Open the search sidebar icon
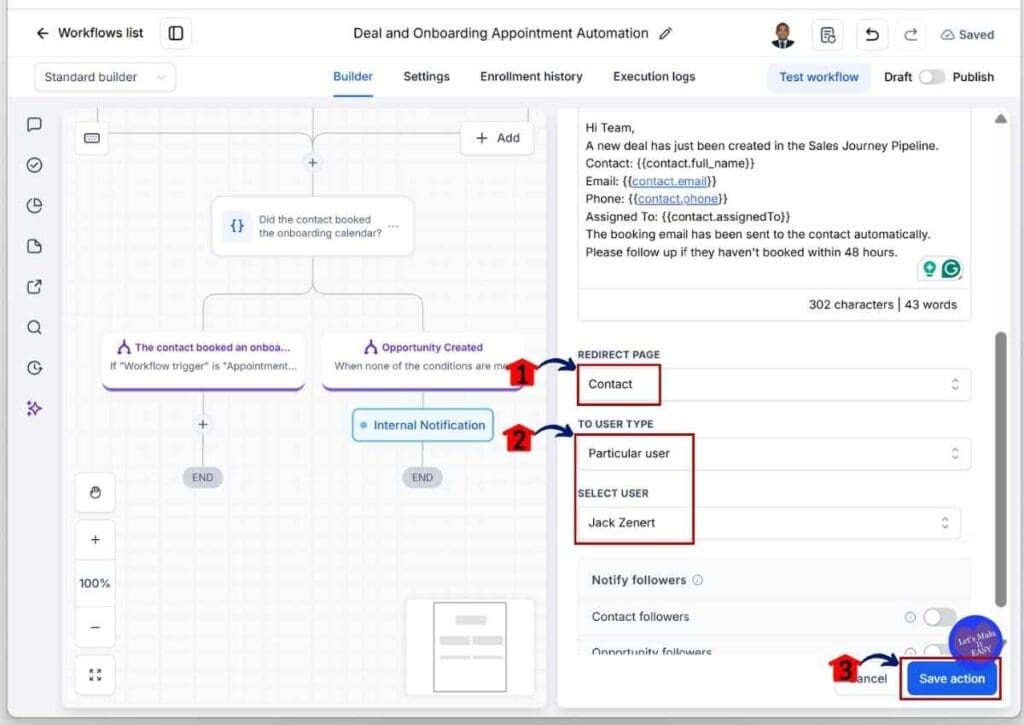 click(x=35, y=327)
